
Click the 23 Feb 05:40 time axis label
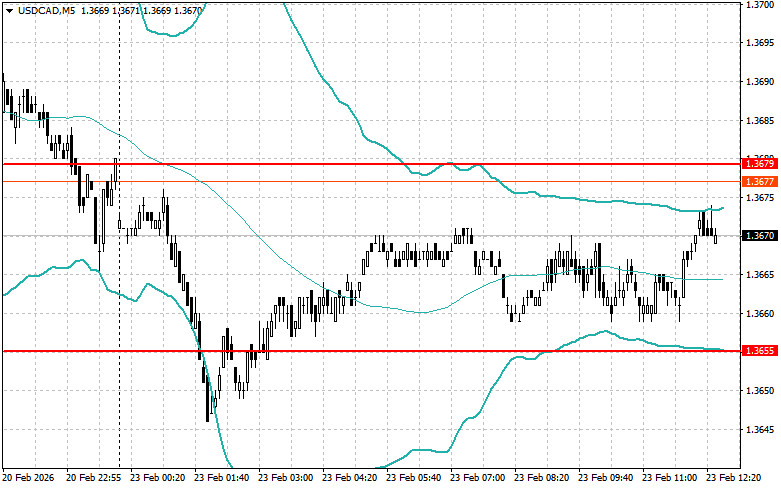coord(413,478)
